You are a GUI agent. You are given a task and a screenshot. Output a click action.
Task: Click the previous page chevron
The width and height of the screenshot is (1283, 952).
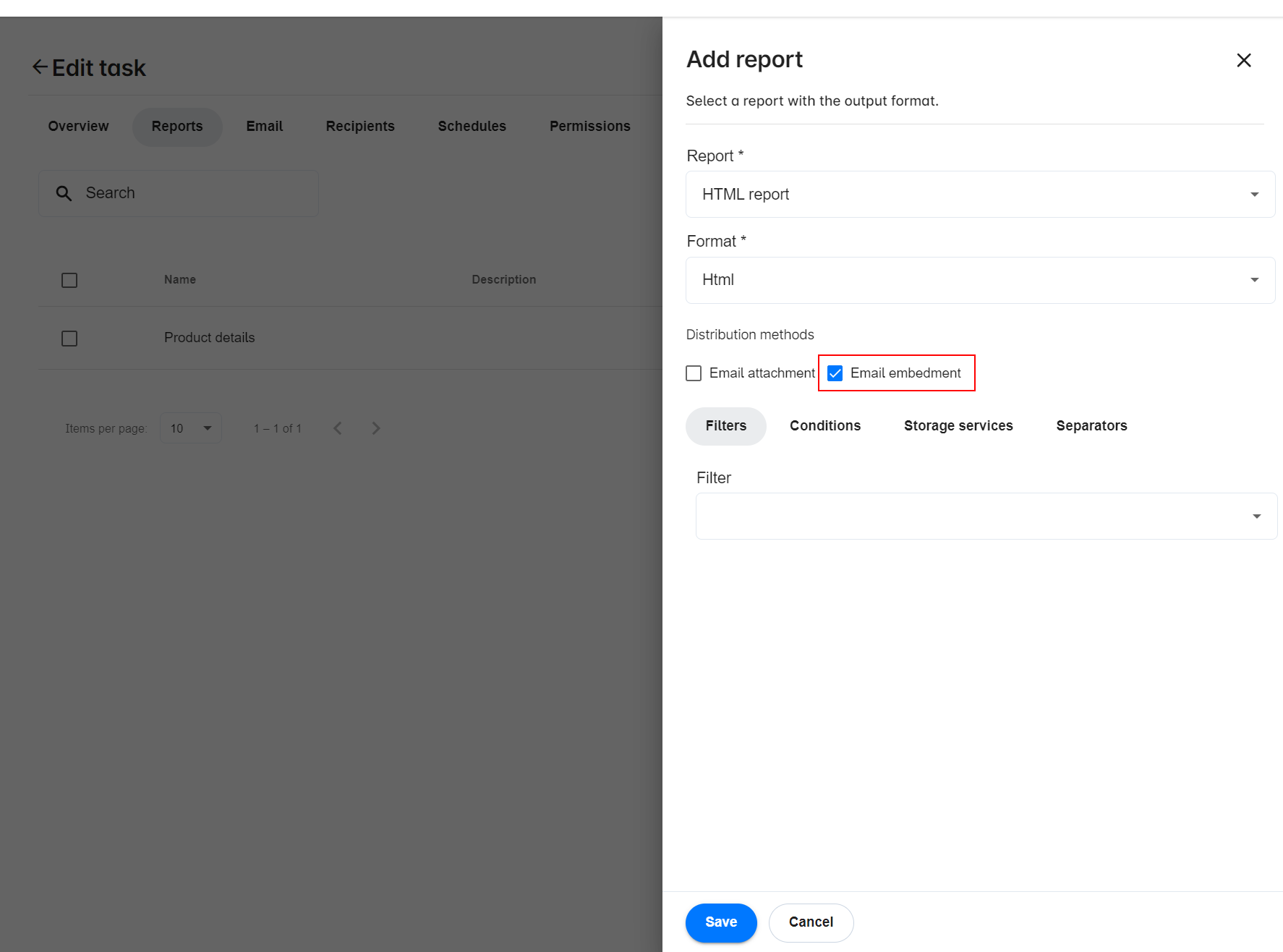[338, 428]
